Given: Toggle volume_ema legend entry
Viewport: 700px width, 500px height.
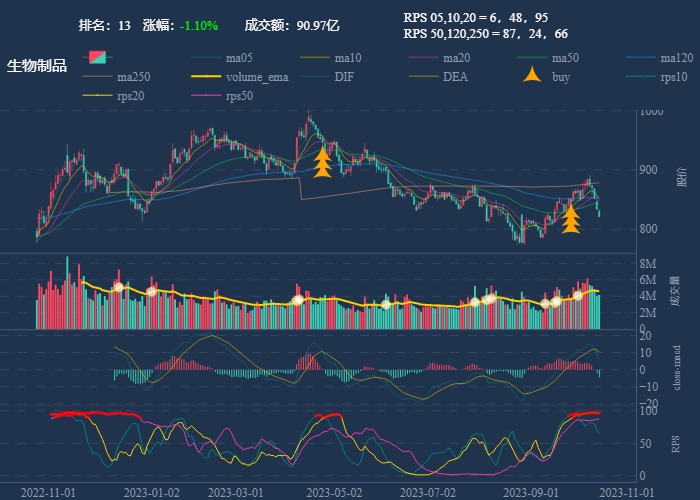Looking at the screenshot, I should (x=240, y=77).
